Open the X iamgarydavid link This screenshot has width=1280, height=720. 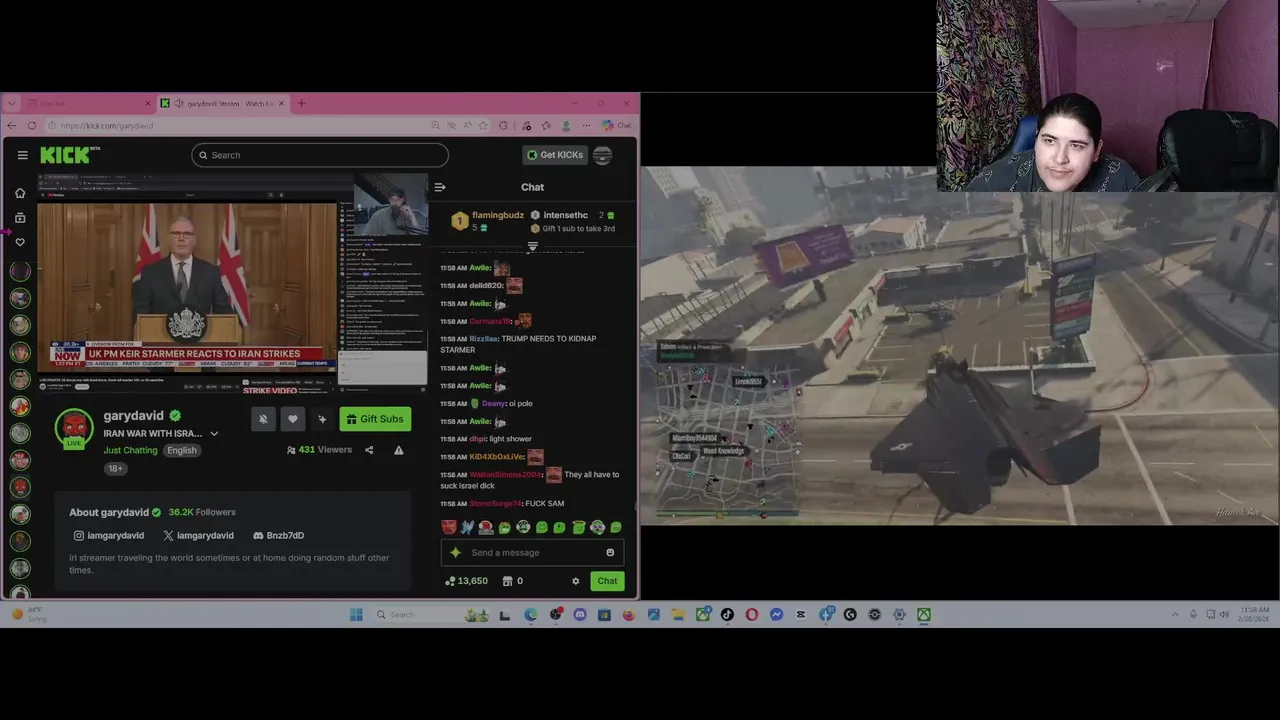click(198, 535)
